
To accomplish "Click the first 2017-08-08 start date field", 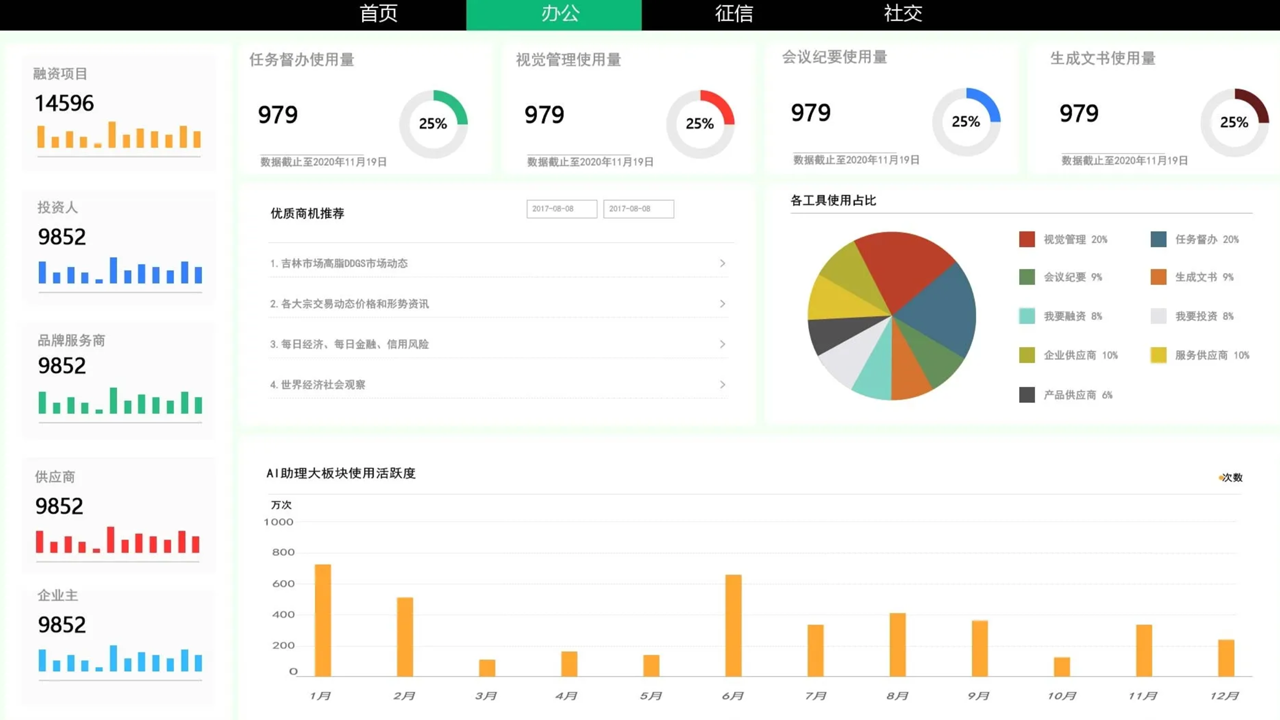I will pyautogui.click(x=562, y=209).
